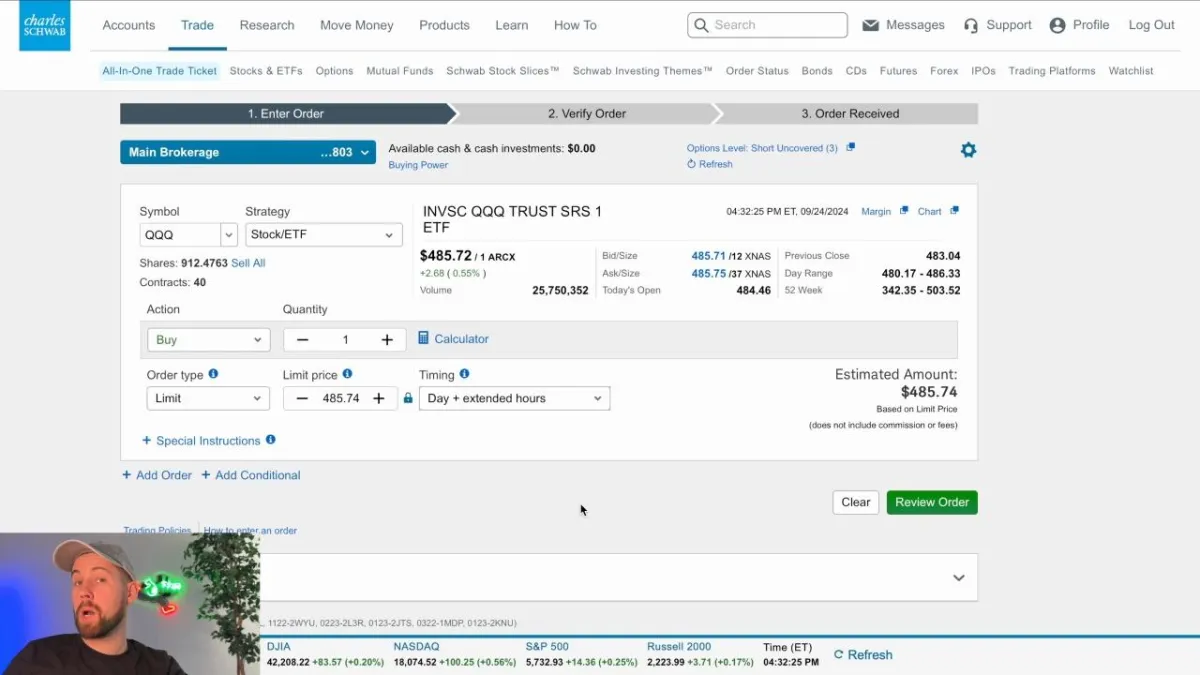Image resolution: width=1200 pixels, height=675 pixels.
Task: Go to Forex
Action: (x=944, y=71)
